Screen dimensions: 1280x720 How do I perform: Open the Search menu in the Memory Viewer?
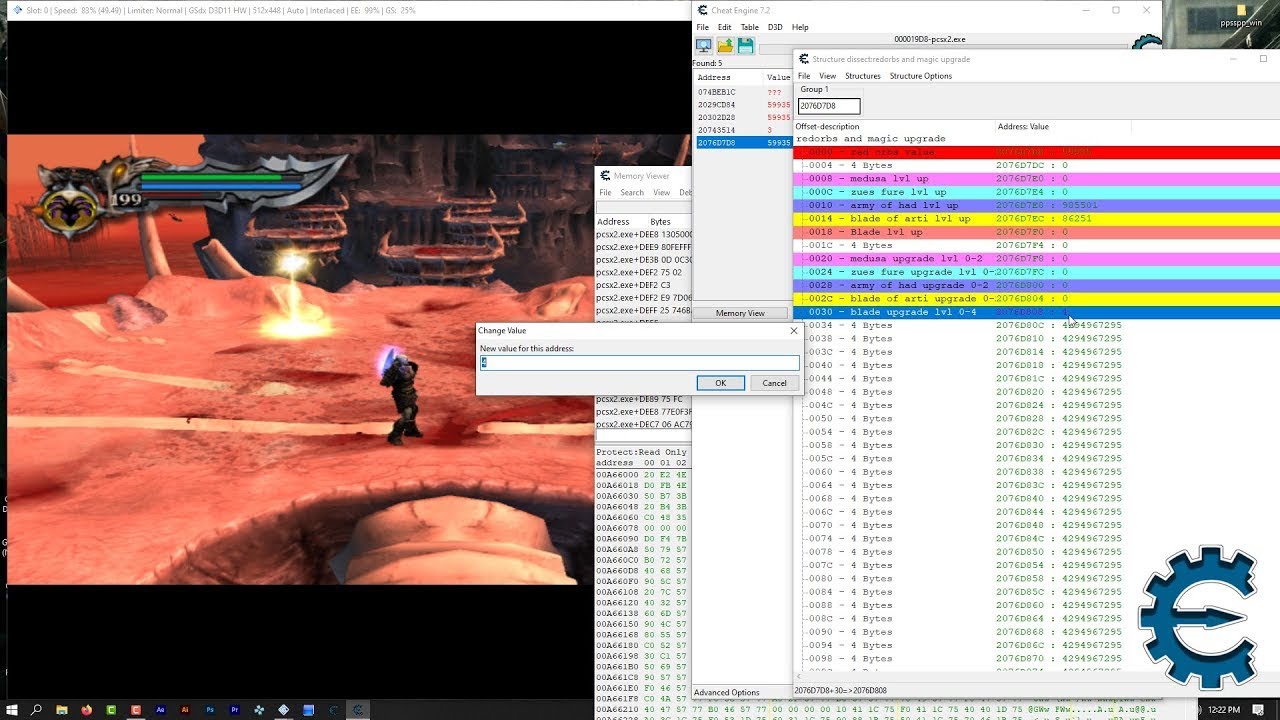coord(632,193)
